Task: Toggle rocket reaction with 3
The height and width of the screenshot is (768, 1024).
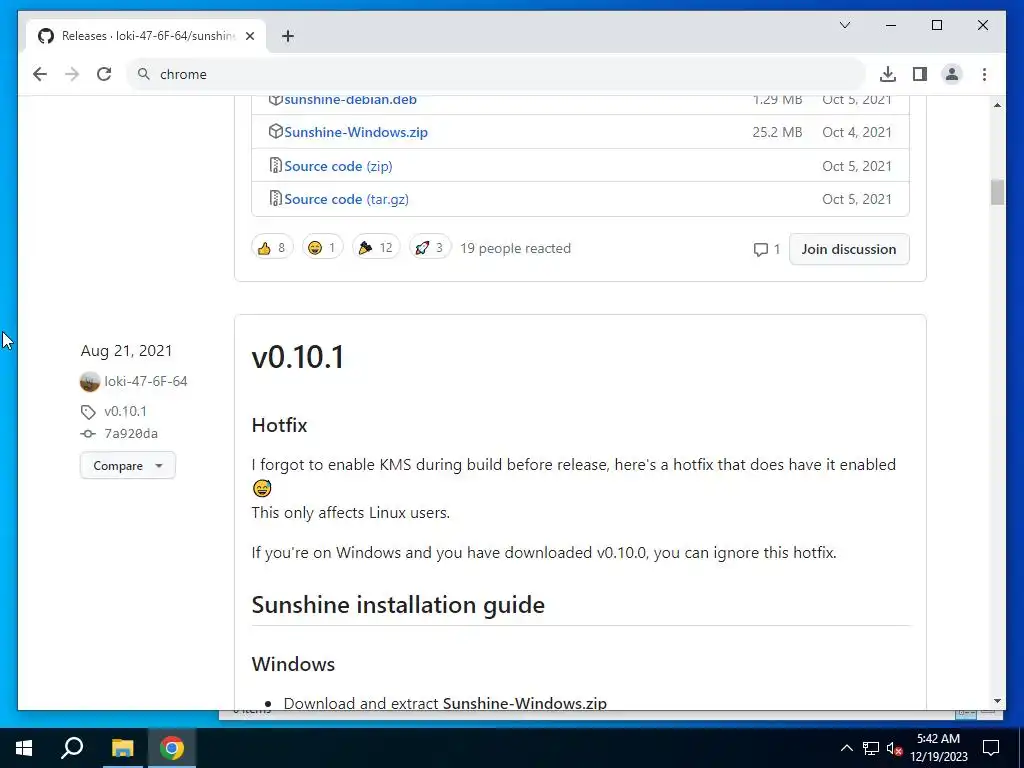Action: click(x=430, y=248)
